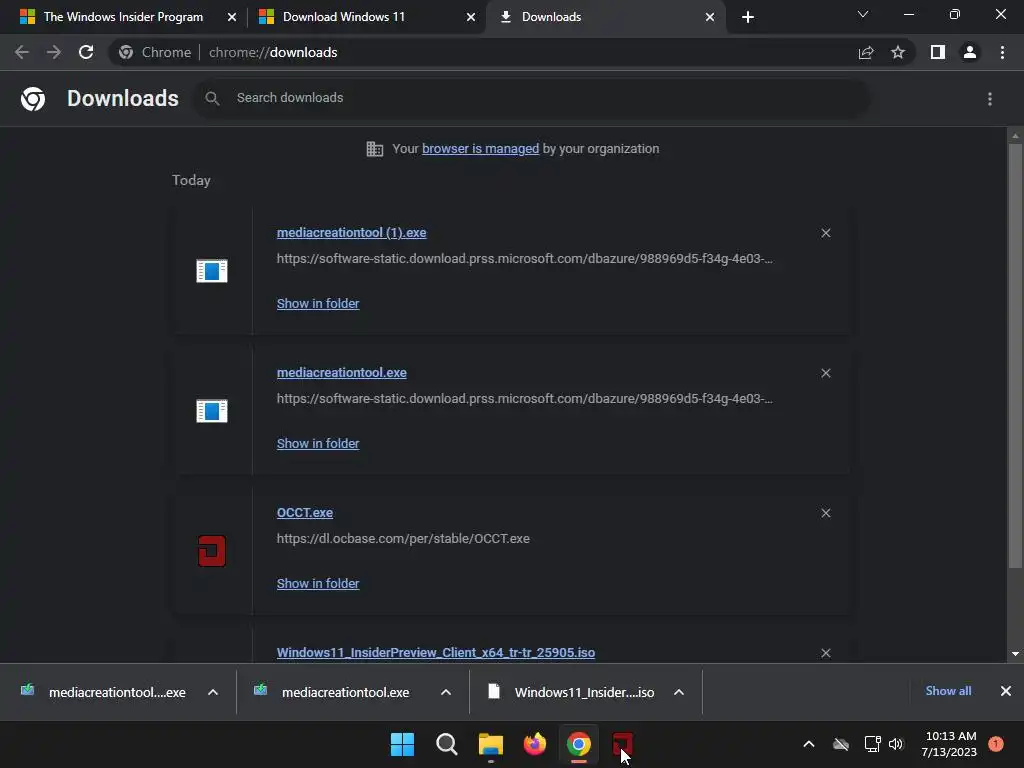The width and height of the screenshot is (1024, 768).
Task: Open the Chrome side panel
Action: [938, 52]
